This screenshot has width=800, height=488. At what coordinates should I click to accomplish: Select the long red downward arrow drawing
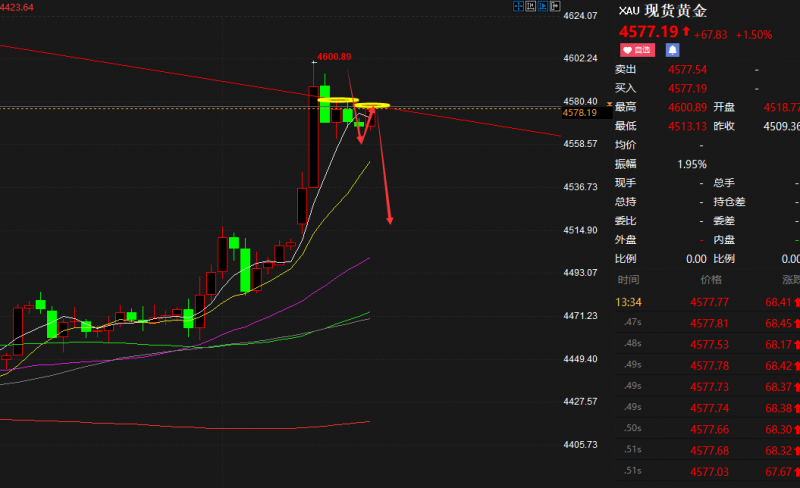click(384, 170)
